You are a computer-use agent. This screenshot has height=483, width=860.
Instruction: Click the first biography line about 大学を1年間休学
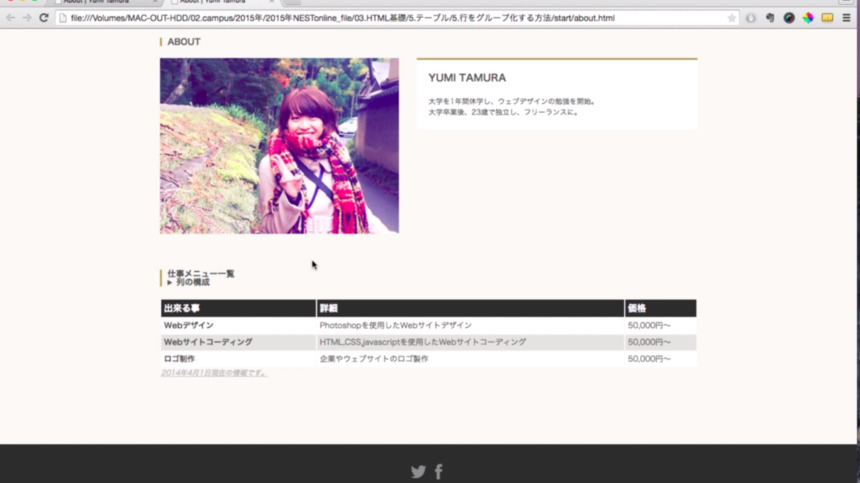coord(513,101)
